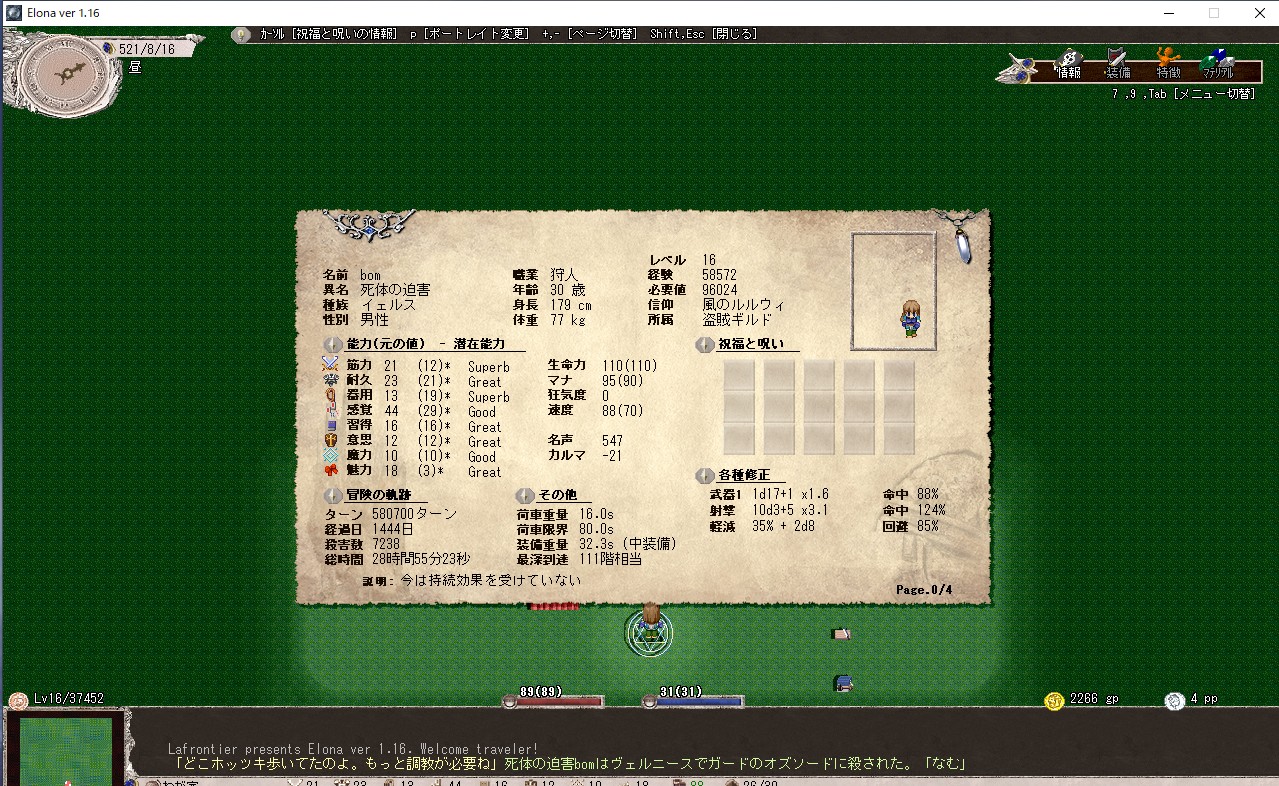This screenshot has height=786, width=1279.
Task: Click the message log welcome line
Action: (352, 749)
